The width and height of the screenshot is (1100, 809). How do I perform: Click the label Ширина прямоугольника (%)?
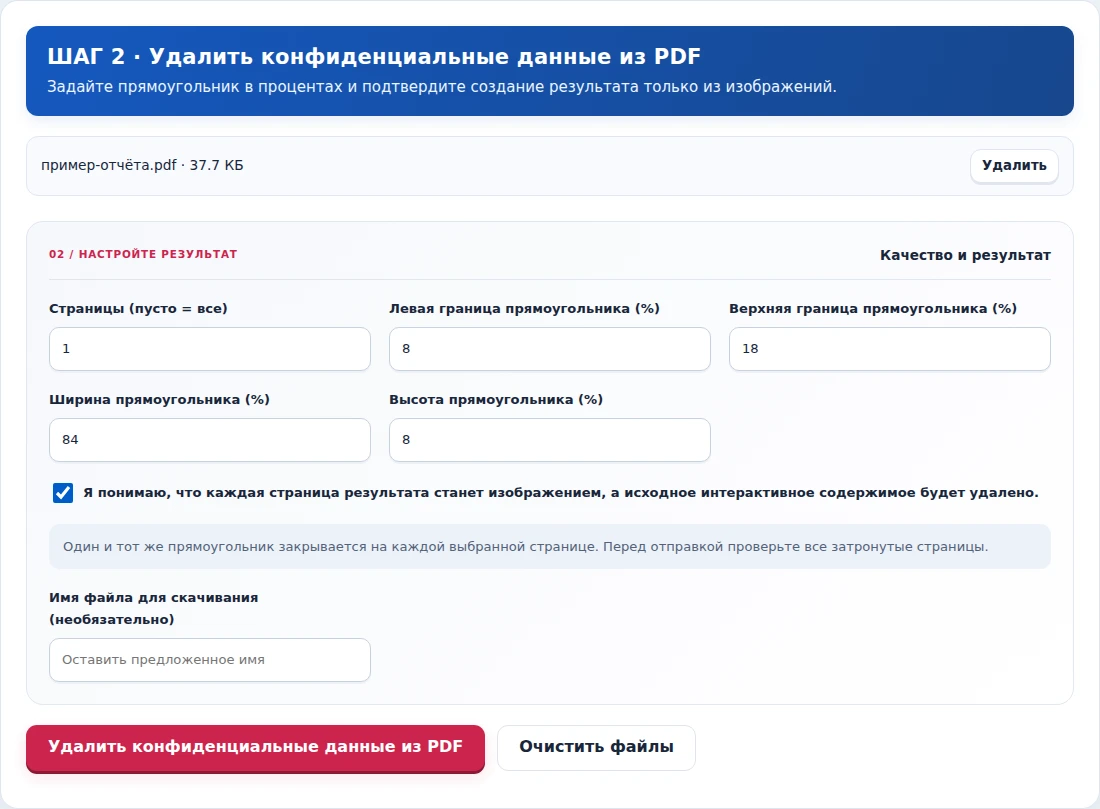point(159,400)
